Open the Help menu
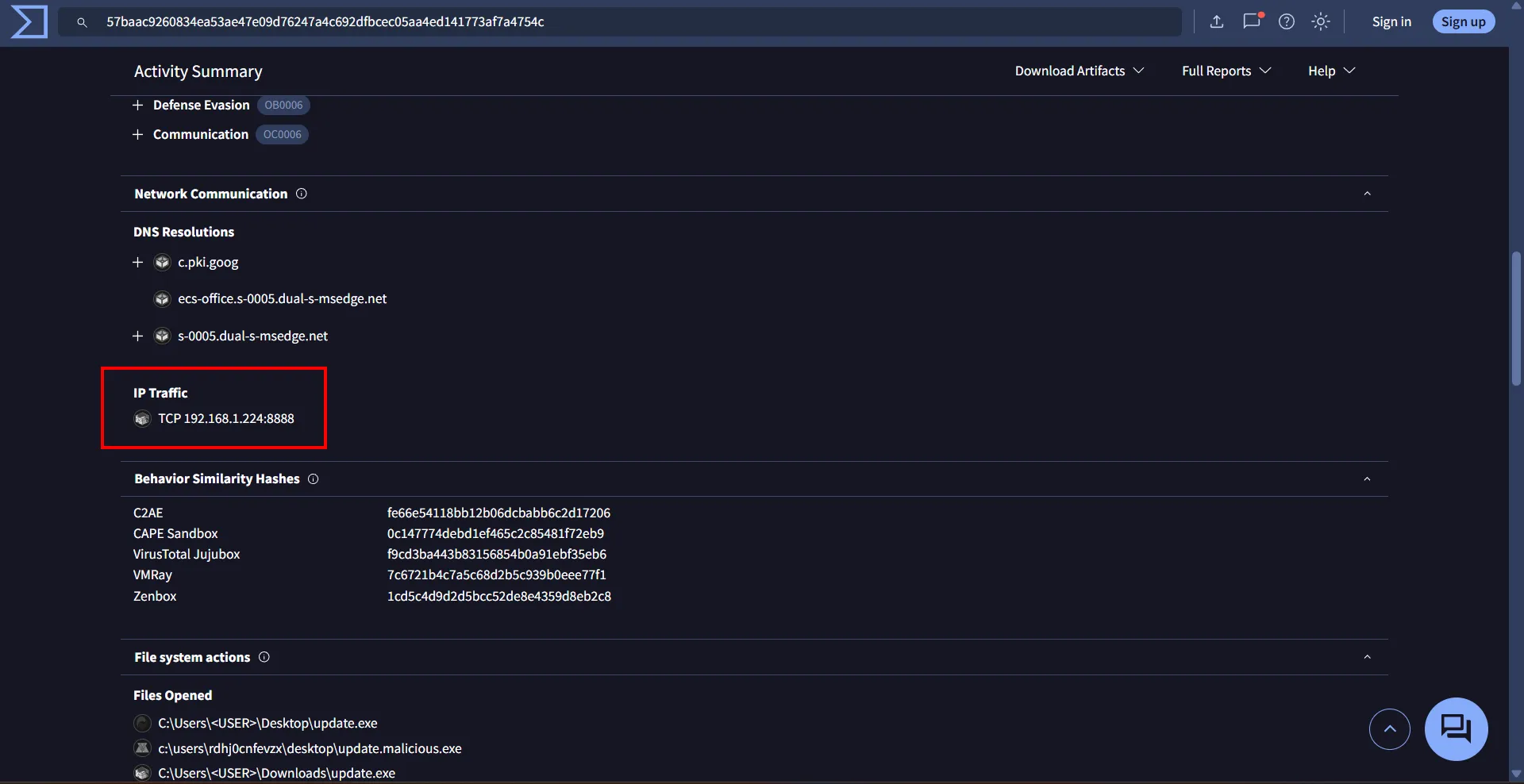Image resolution: width=1524 pixels, height=784 pixels. click(x=1330, y=71)
